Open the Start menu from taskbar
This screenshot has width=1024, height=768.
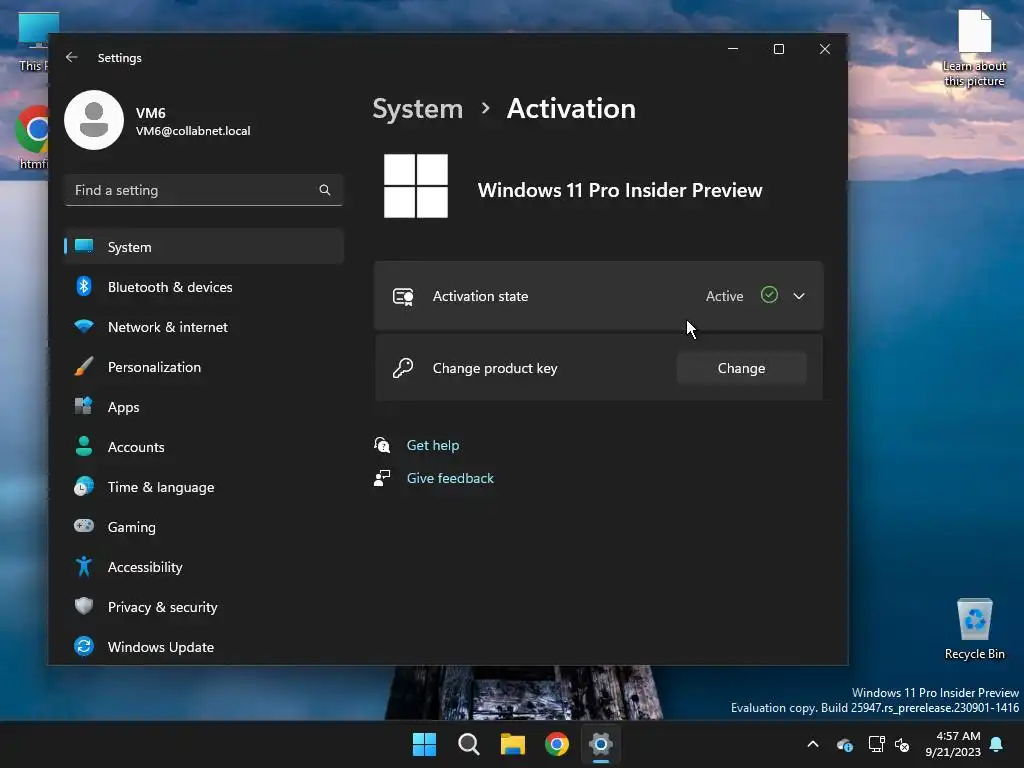[424, 744]
